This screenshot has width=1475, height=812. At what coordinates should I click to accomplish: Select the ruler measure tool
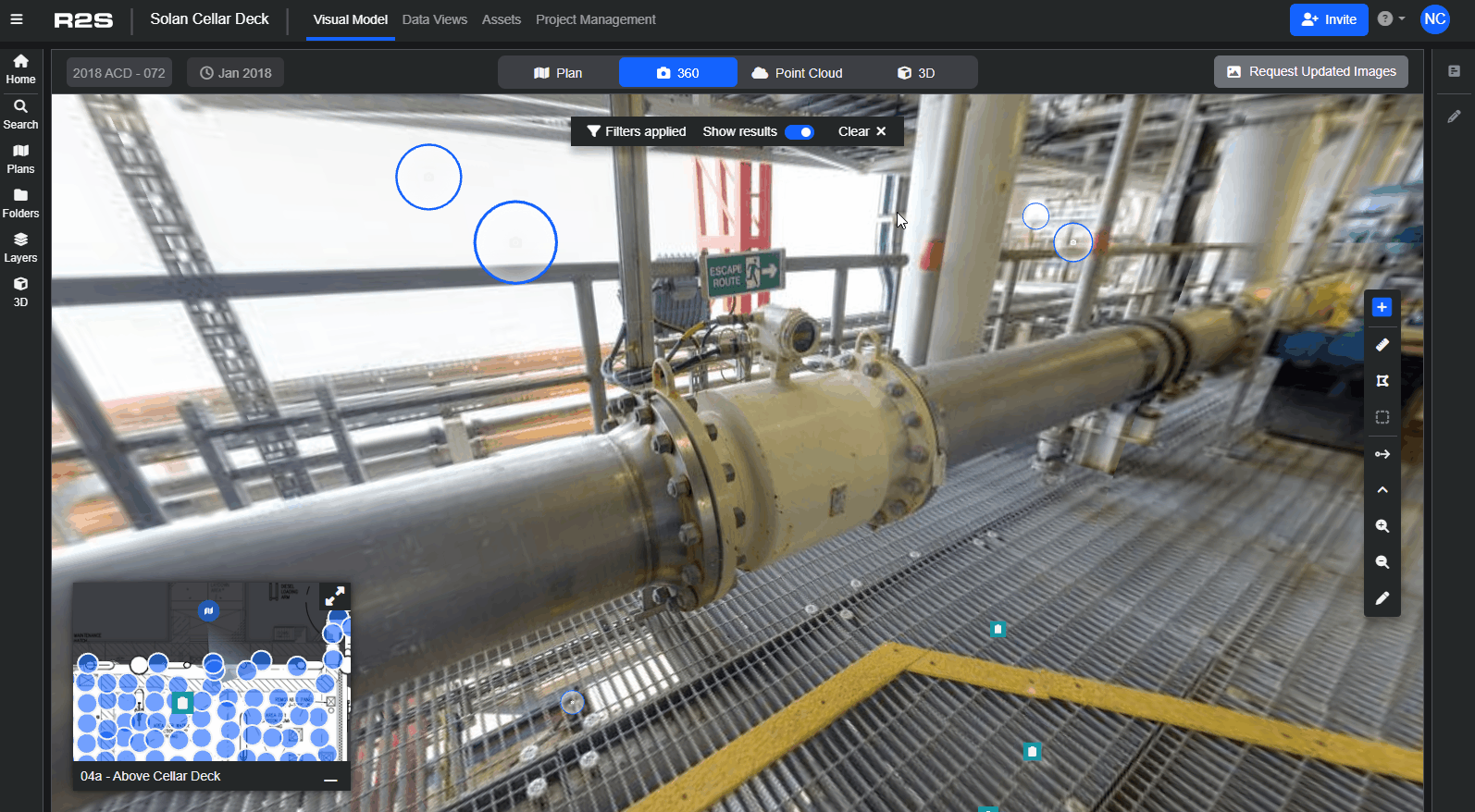click(x=1382, y=344)
